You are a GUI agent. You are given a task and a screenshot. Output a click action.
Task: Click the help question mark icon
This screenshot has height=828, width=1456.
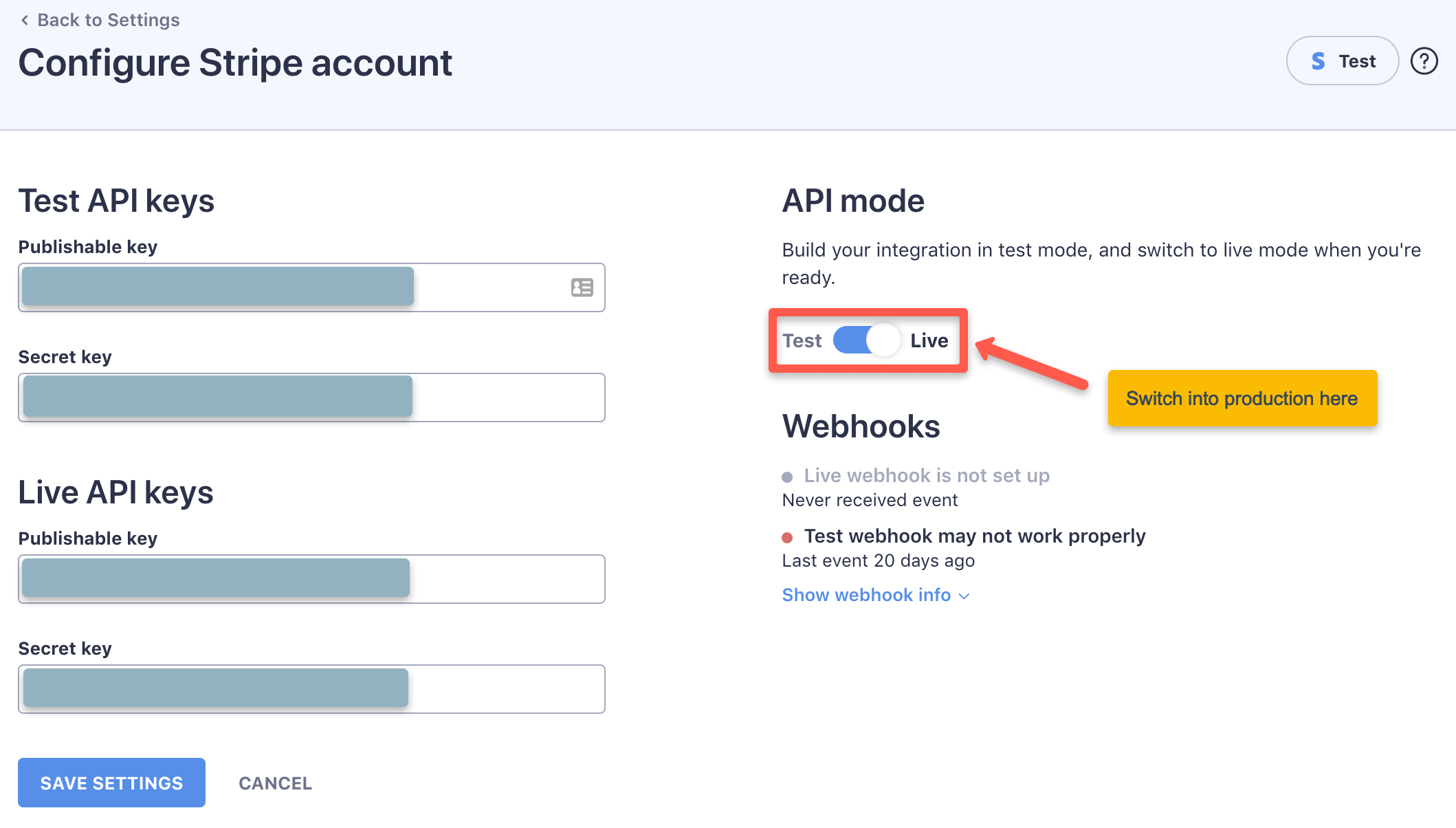click(x=1424, y=61)
